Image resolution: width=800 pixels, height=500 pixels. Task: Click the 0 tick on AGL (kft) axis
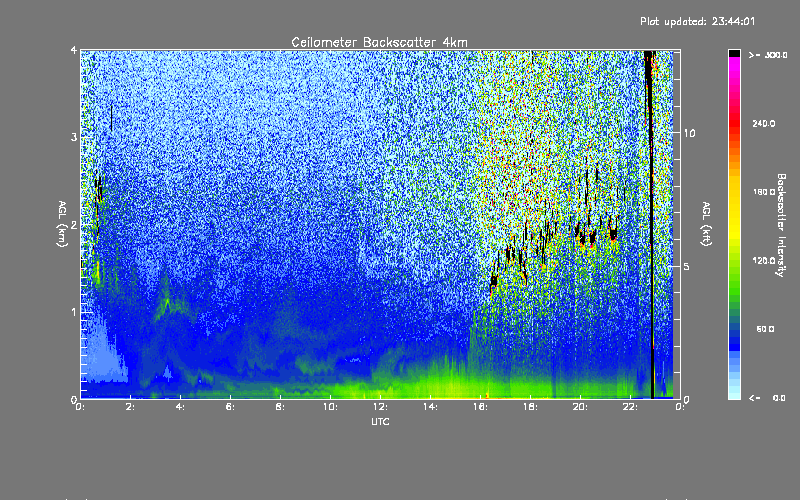click(686, 399)
